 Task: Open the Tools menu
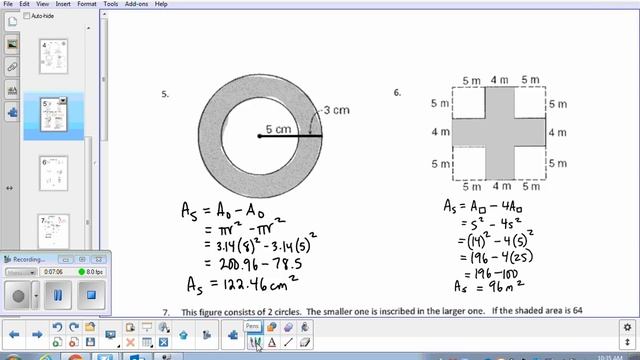tap(111, 4)
